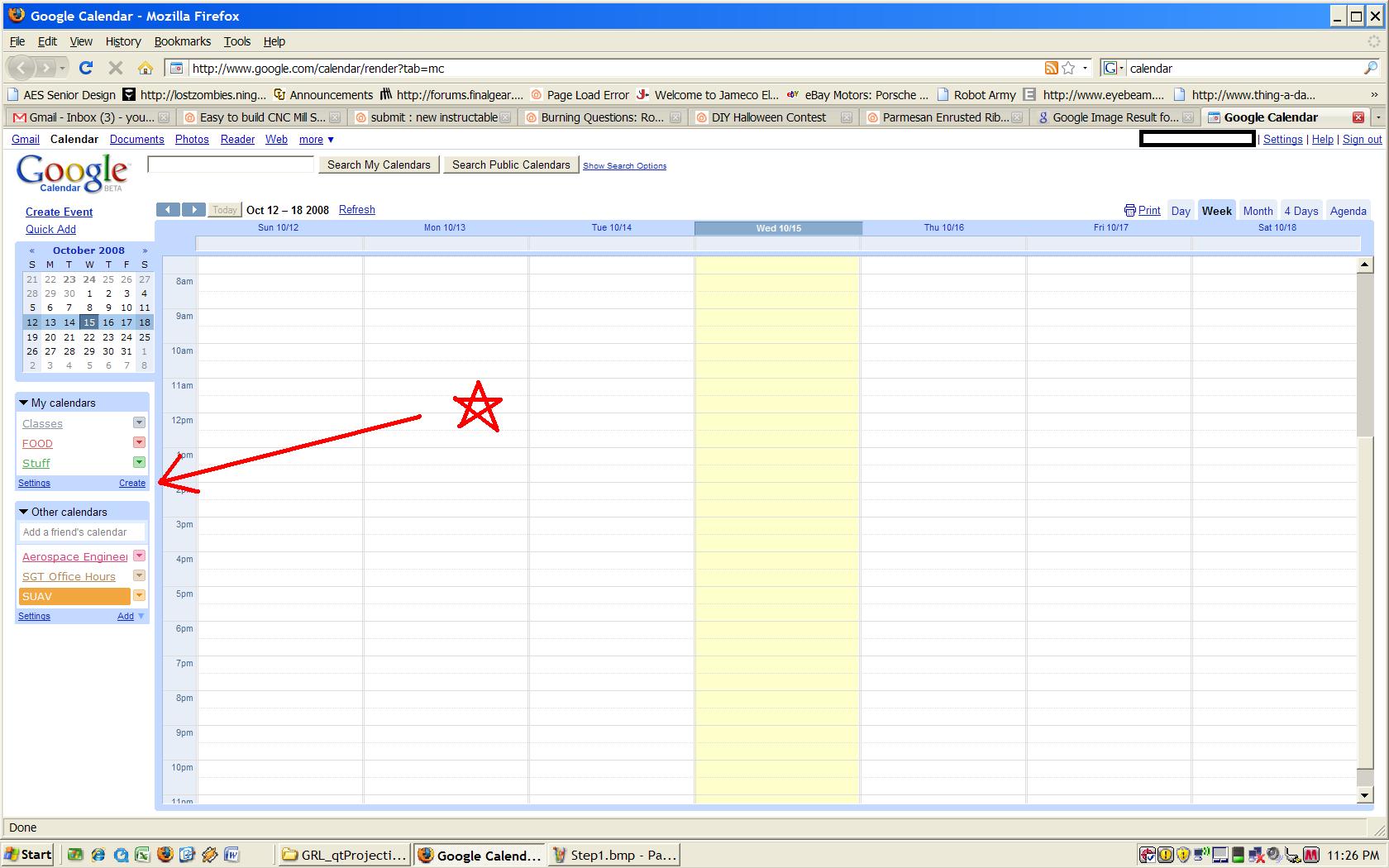Click the stop loading X icon
This screenshot has height=868, width=1389.
[116, 68]
